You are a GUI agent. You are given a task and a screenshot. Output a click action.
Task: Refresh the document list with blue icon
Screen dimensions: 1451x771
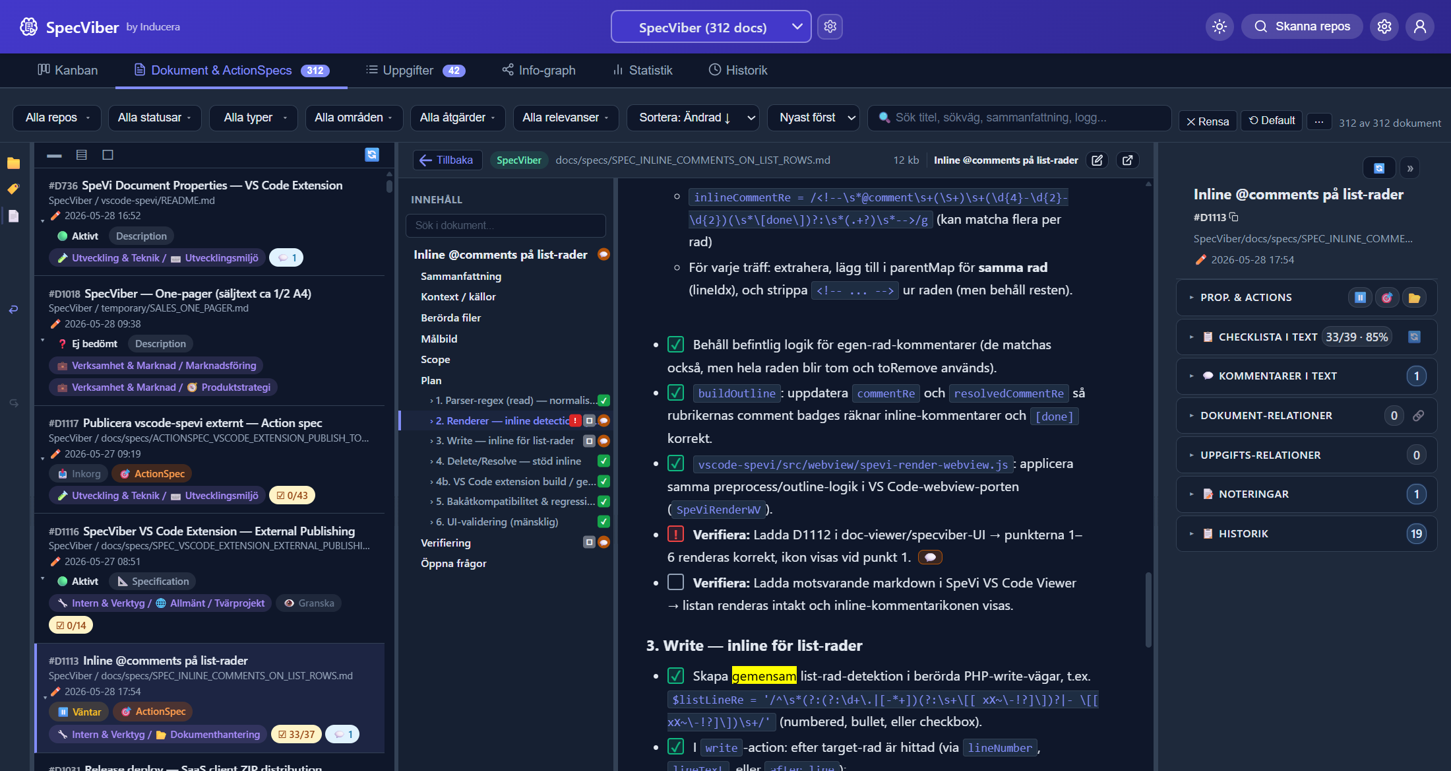tap(372, 155)
